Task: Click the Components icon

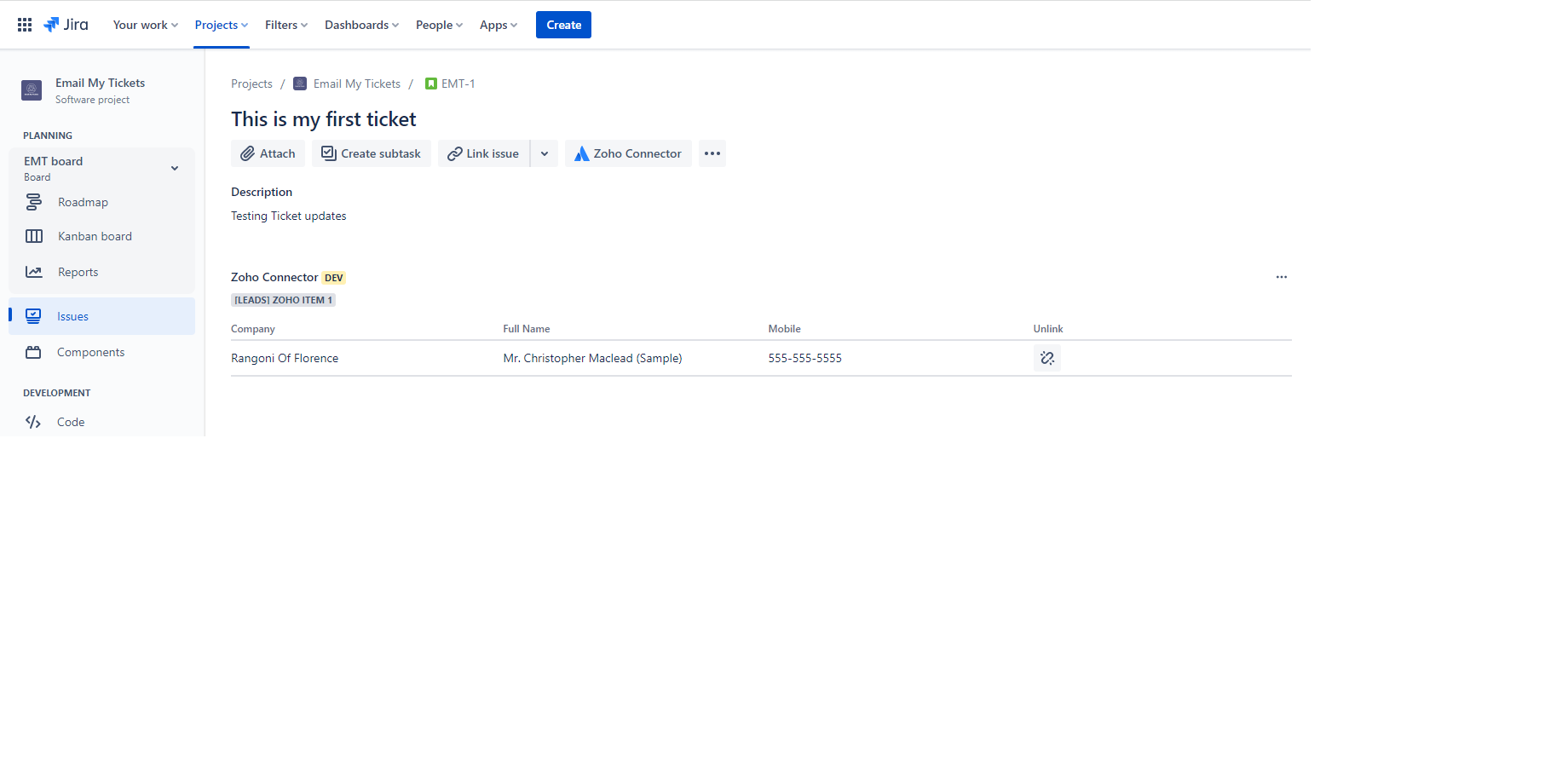Action: [x=33, y=352]
